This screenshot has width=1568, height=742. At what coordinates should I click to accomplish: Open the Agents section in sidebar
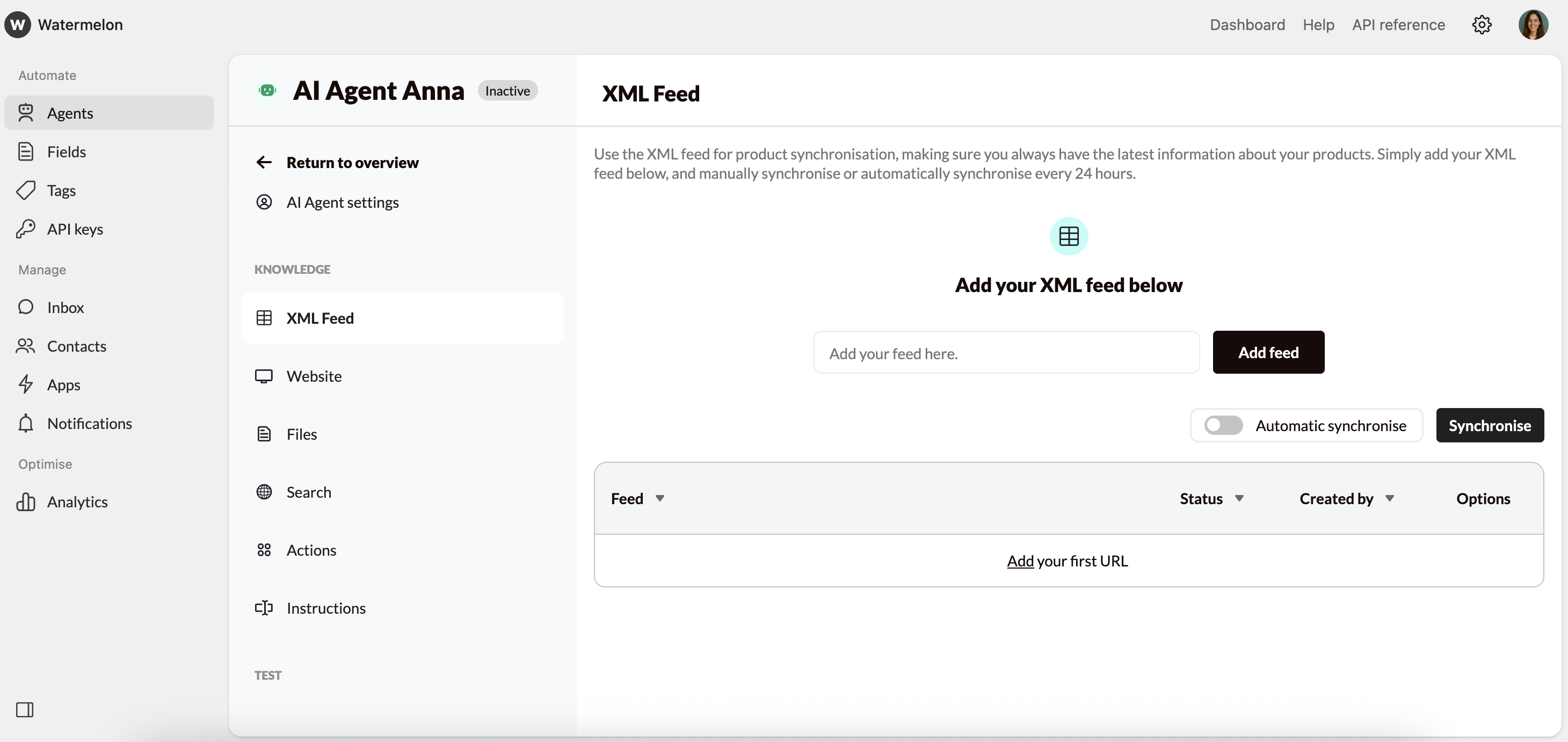[70, 113]
